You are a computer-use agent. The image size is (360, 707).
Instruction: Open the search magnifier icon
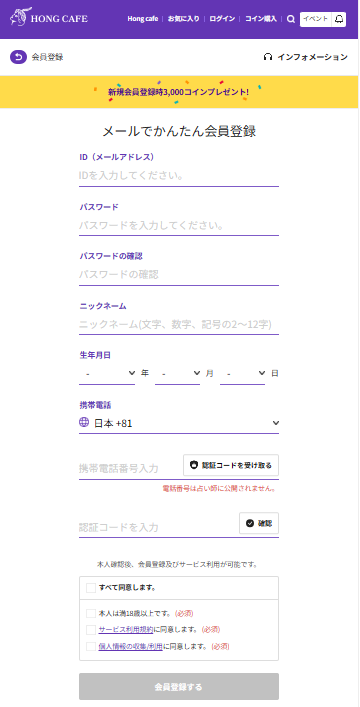291,19
